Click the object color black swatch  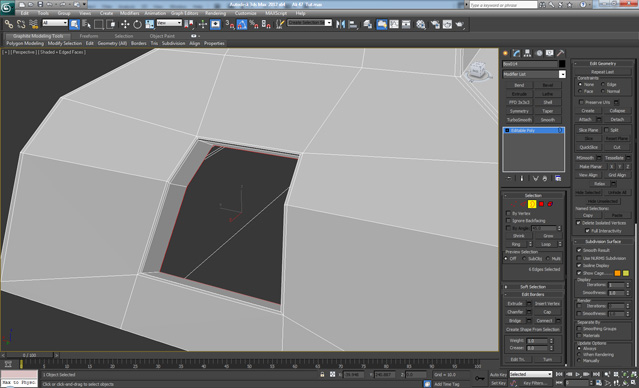[562, 64]
